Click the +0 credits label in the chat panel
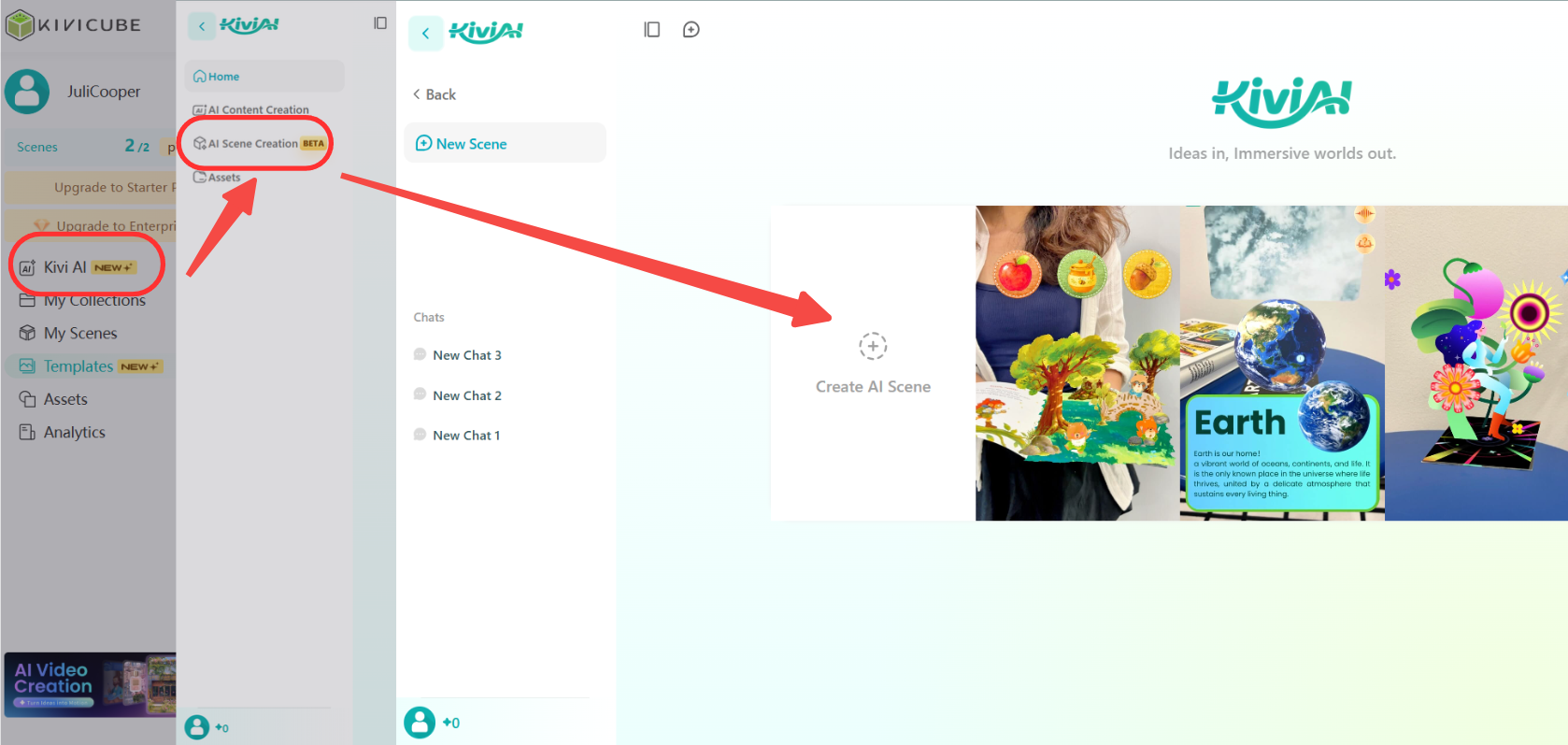This screenshot has width=1568, height=745. click(451, 723)
